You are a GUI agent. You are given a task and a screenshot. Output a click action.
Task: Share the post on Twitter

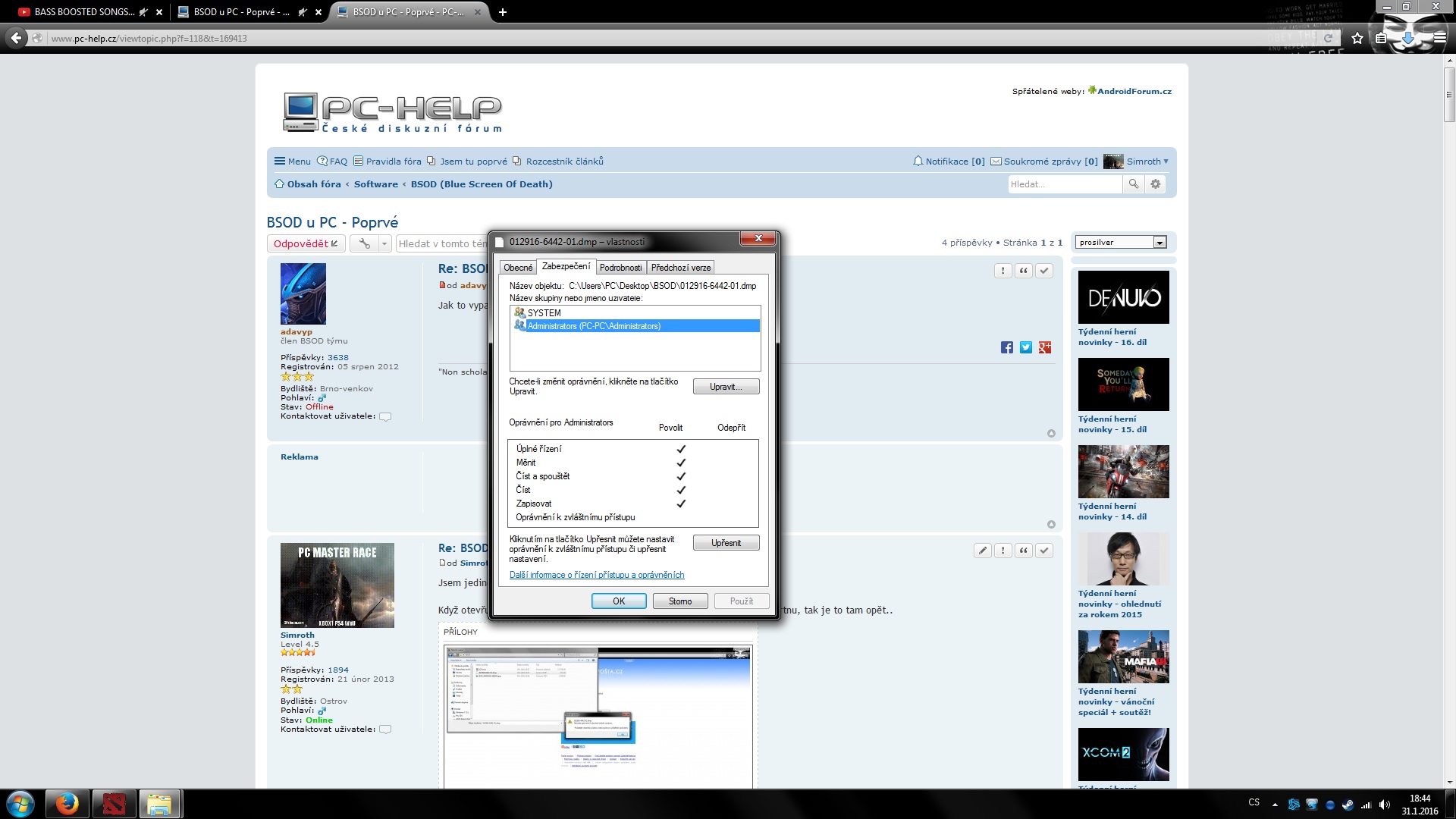[1025, 347]
